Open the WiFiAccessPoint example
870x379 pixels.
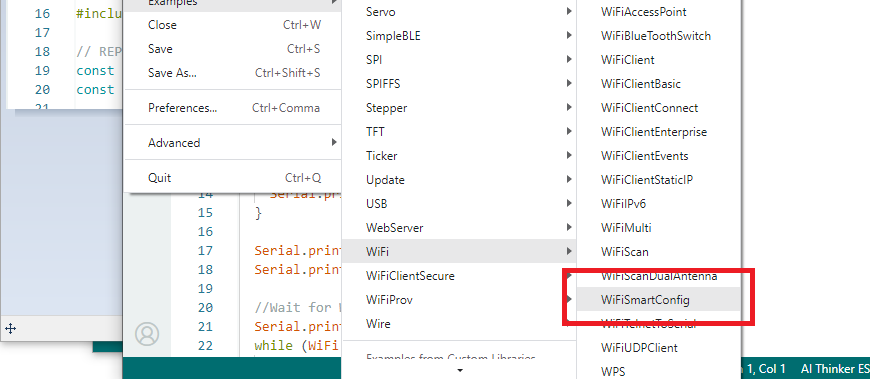(659, 12)
